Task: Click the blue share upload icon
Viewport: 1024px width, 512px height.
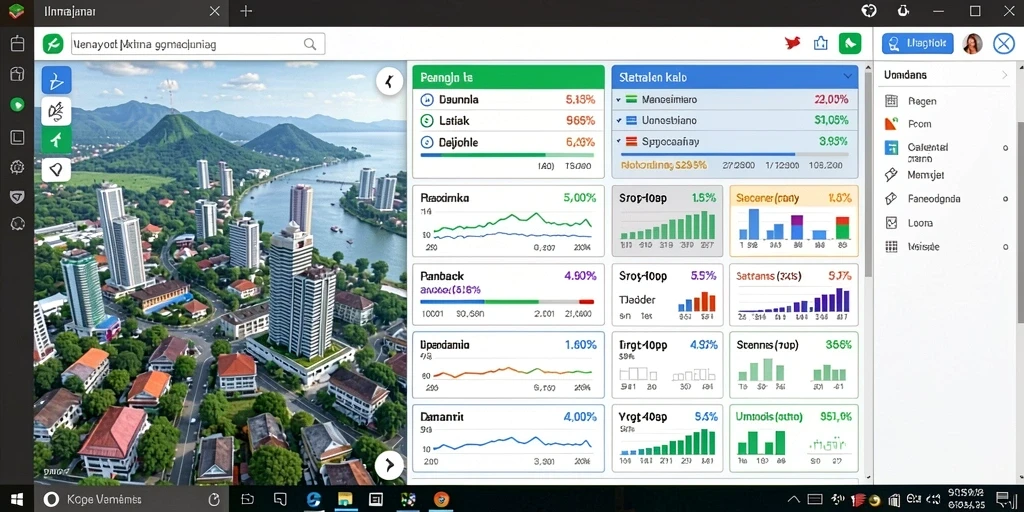Action: (x=821, y=44)
